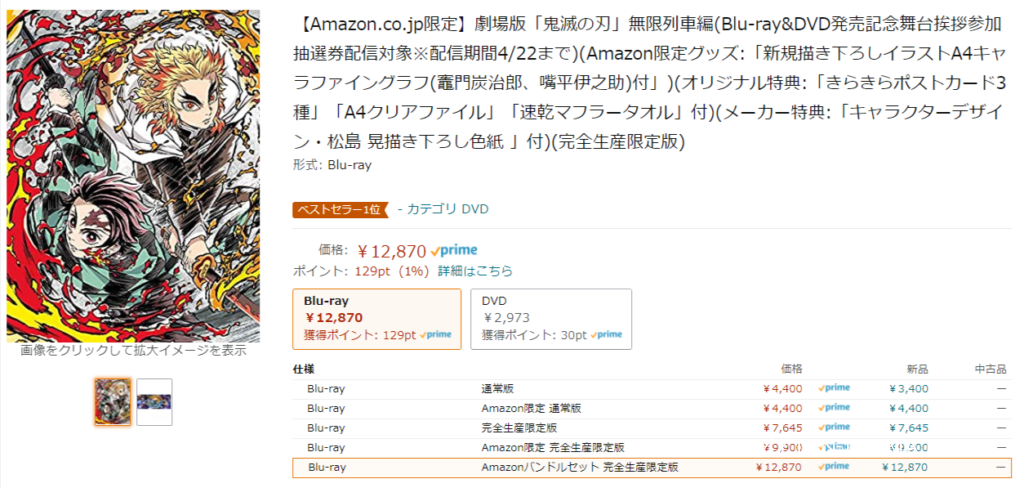Image resolution: width=1024 pixels, height=488 pixels.
Task: Choose the Amazon限定 通常版 row
Action: pos(652,408)
